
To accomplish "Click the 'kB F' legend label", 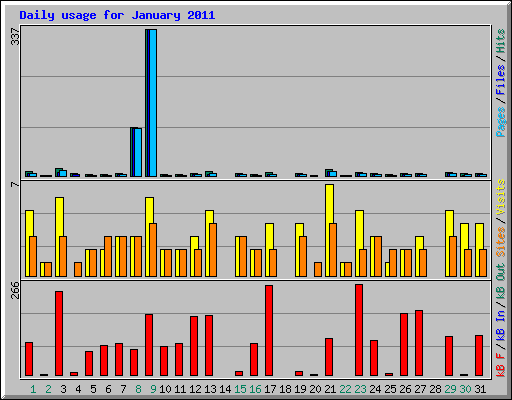I will (x=501, y=365).
